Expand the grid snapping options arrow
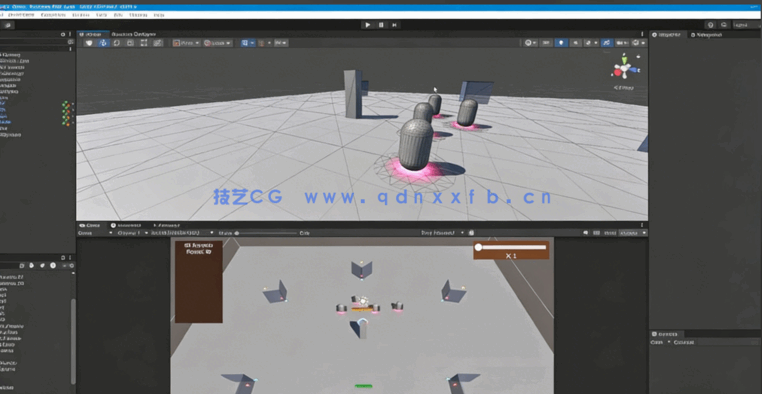Screen dimensions: 762x394 252,43
